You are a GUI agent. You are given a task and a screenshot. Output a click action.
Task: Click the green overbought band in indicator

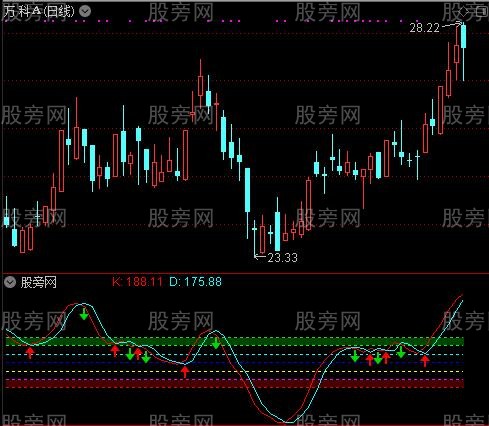point(235,341)
